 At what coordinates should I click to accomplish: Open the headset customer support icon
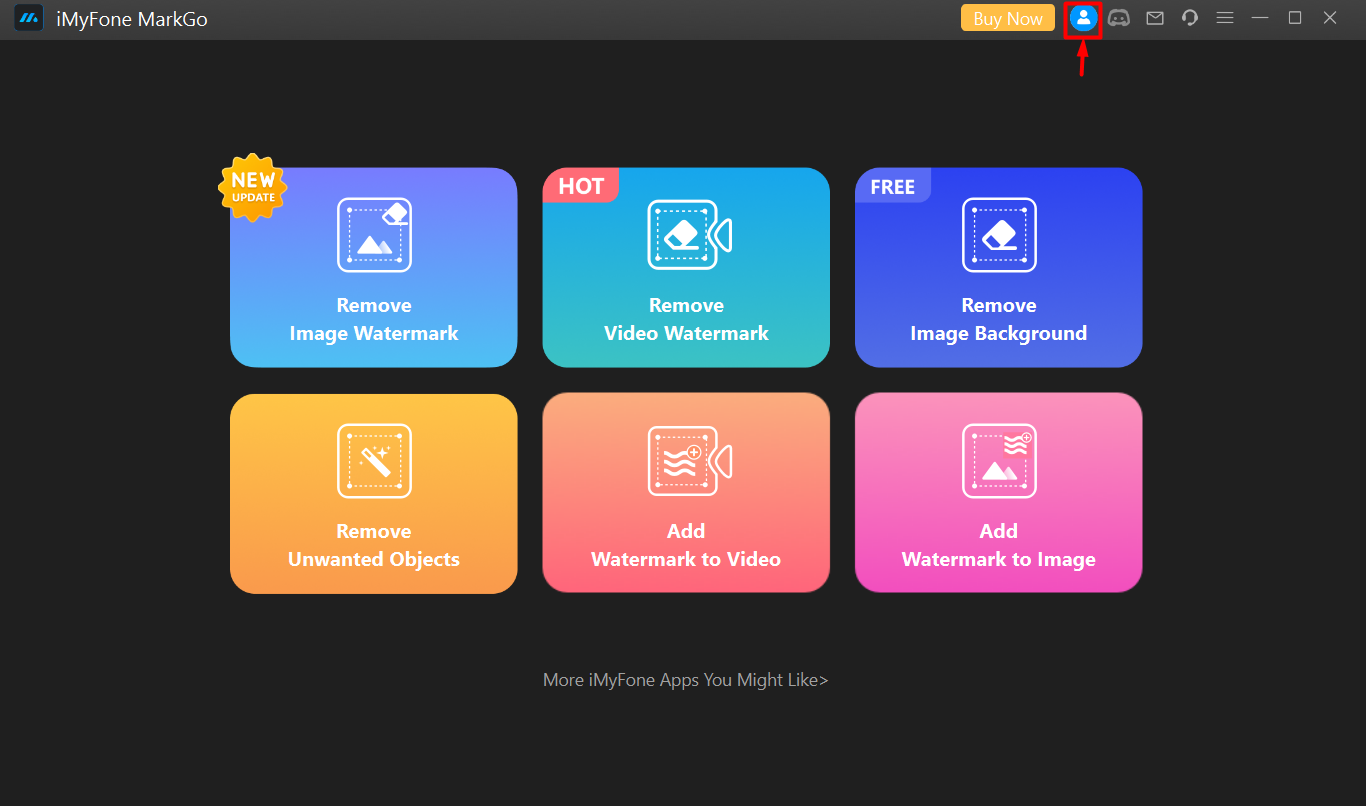tap(1190, 18)
